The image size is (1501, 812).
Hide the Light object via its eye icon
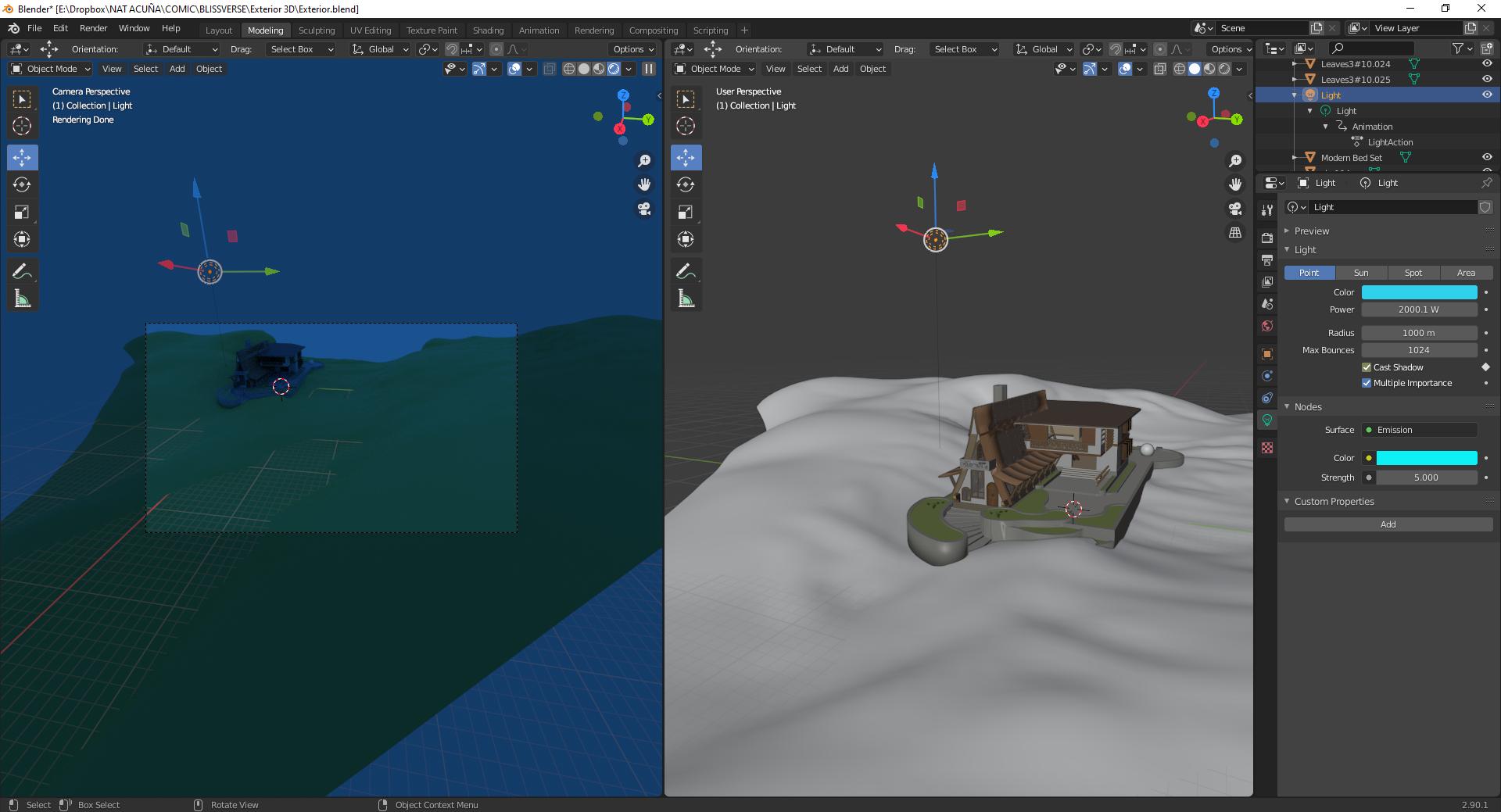tap(1486, 95)
